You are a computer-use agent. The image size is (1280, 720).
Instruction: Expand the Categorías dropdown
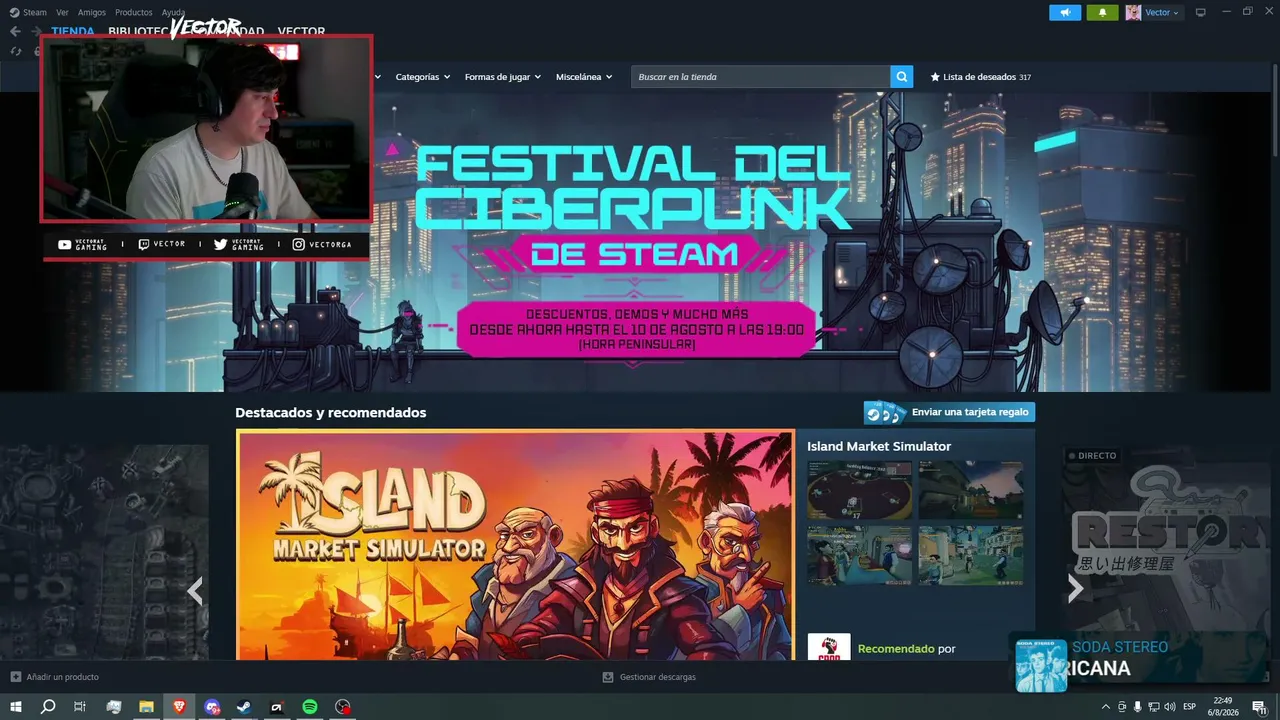click(x=423, y=77)
